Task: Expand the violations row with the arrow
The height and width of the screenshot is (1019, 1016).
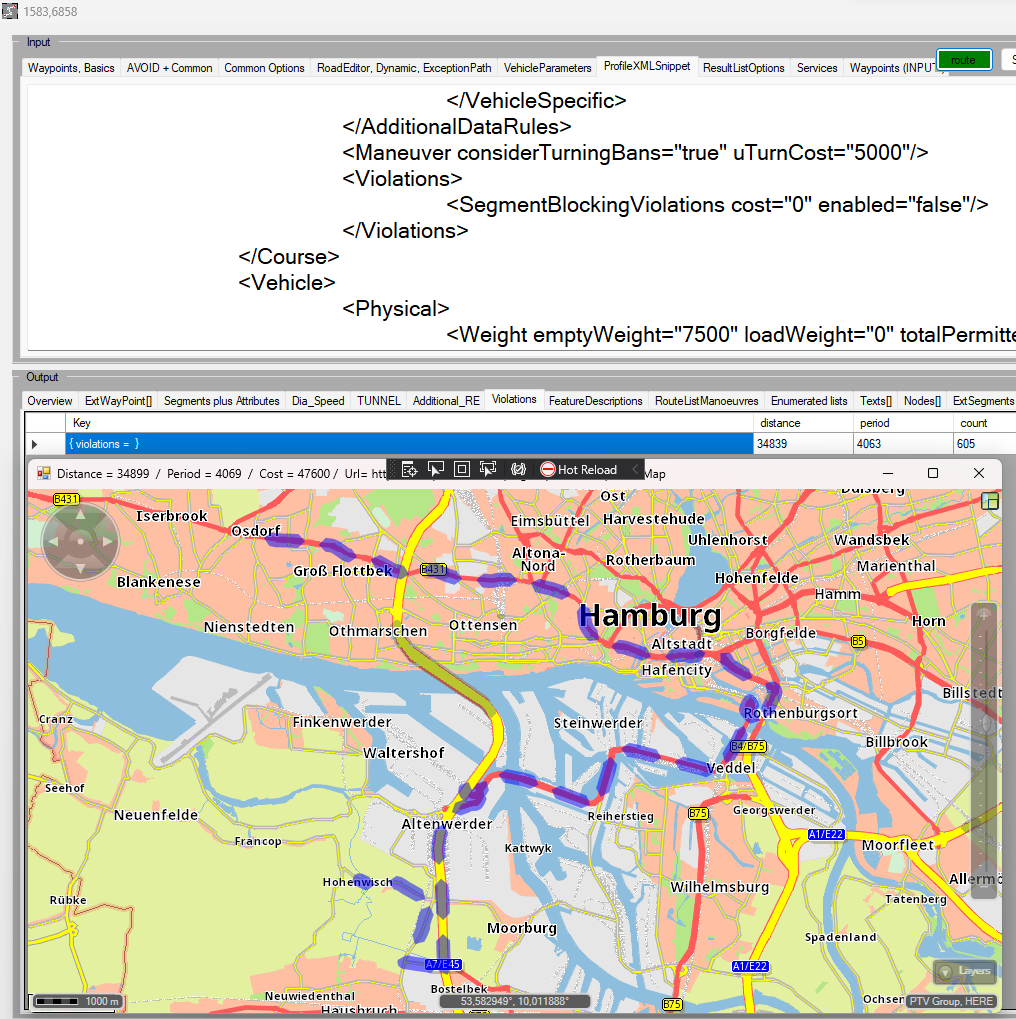Action: pos(35,444)
